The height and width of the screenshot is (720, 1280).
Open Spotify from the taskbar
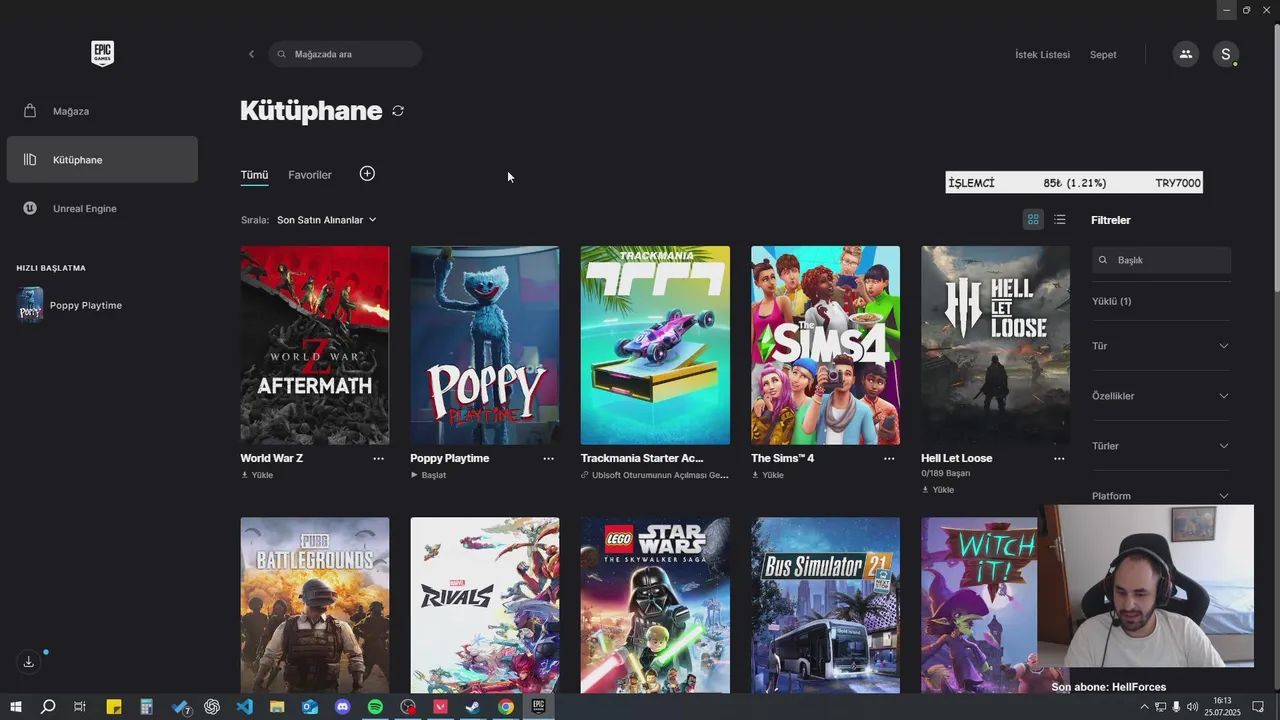pos(375,707)
